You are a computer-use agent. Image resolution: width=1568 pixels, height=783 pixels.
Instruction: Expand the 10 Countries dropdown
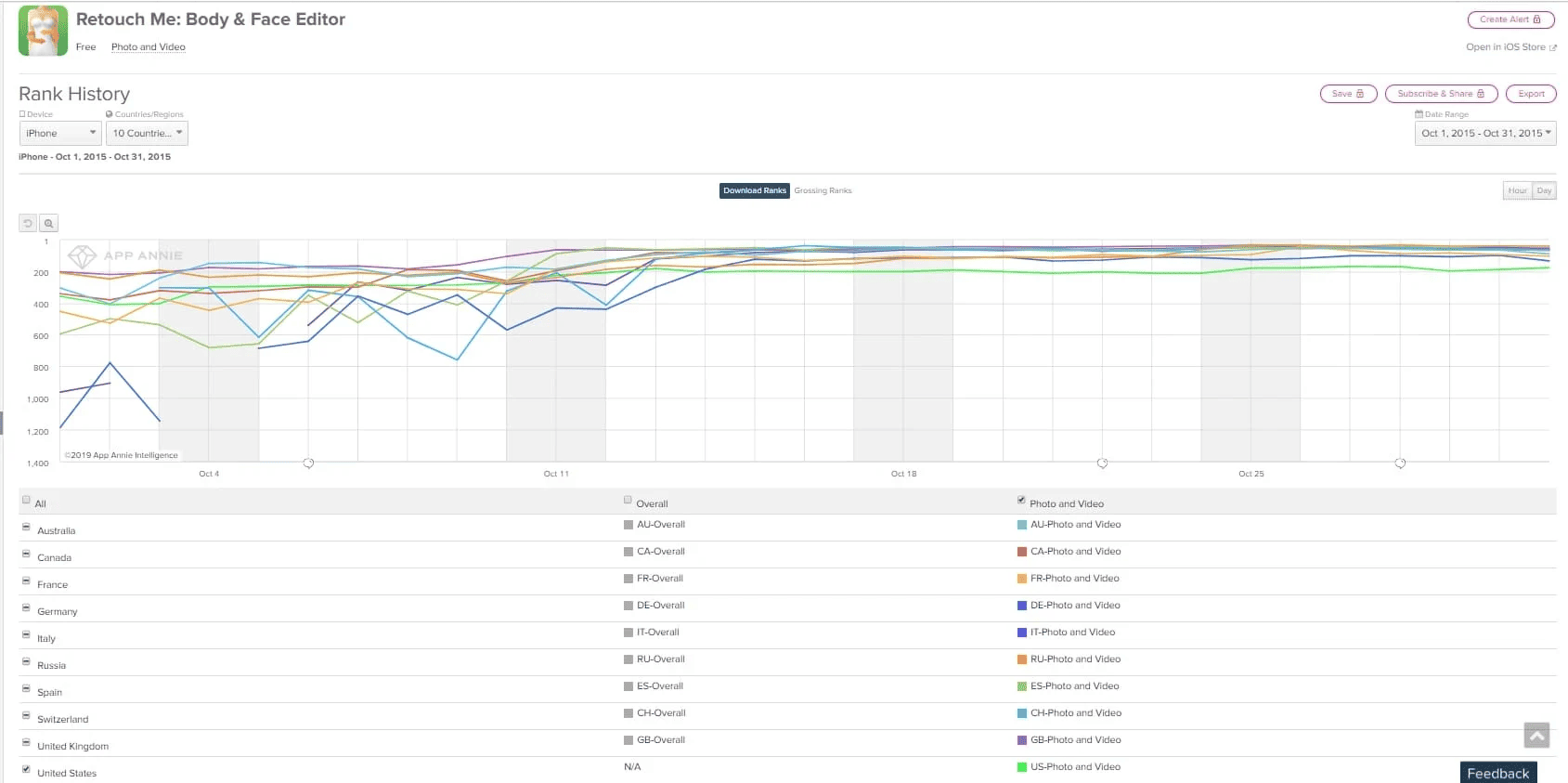147,134
